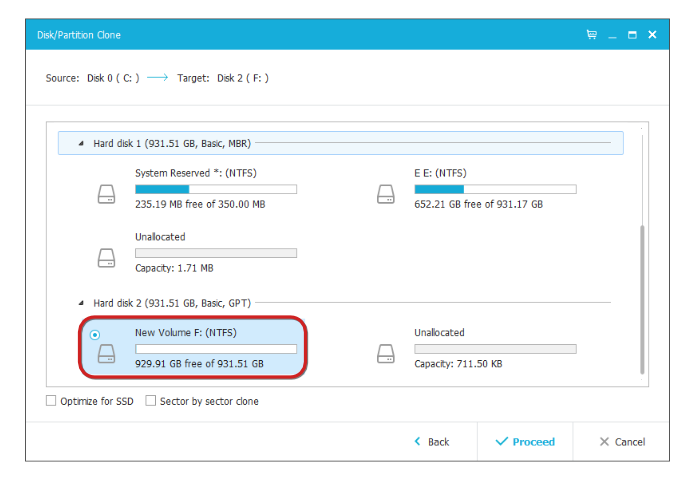Click the 'Disk 2 ( F: )' target text
Image resolution: width=695 pixels, height=480 pixels.
coord(243,78)
